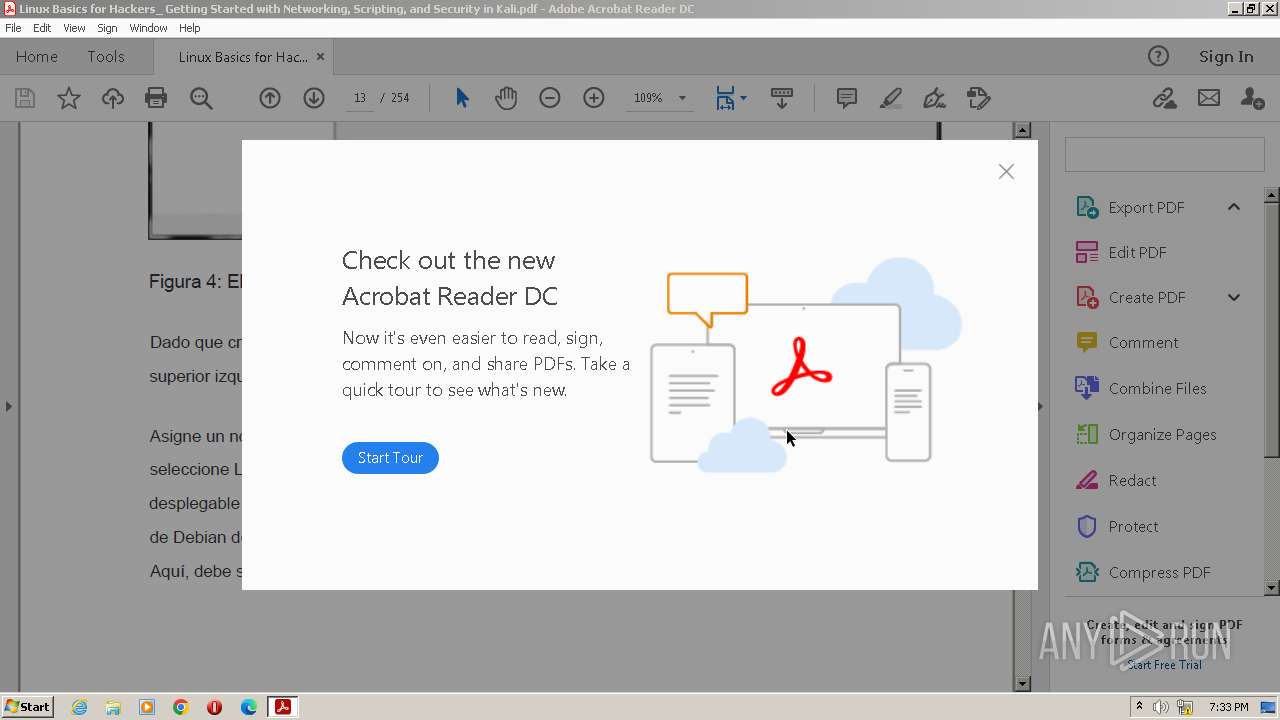Click the tools search field
This screenshot has width=1280, height=720.
click(1165, 155)
